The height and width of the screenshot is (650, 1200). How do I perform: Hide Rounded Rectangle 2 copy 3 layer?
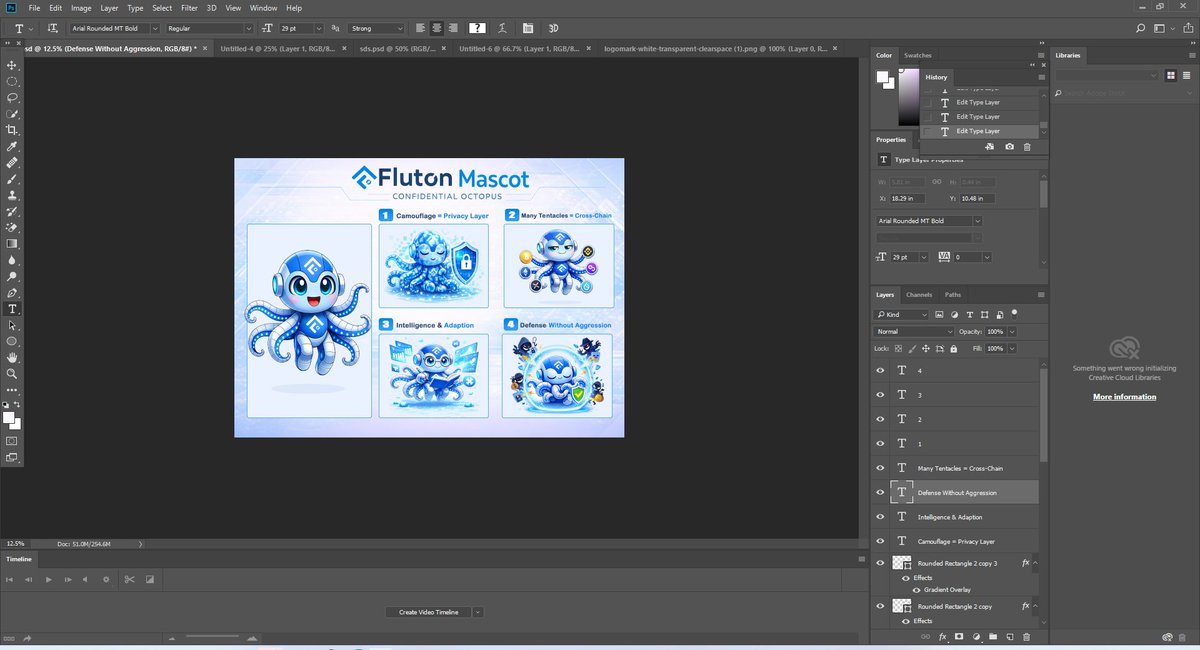tap(880, 564)
